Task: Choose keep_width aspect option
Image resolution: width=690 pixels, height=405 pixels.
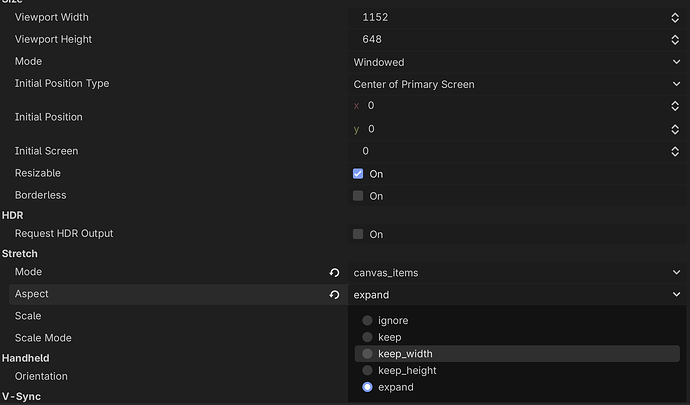Action: click(517, 353)
